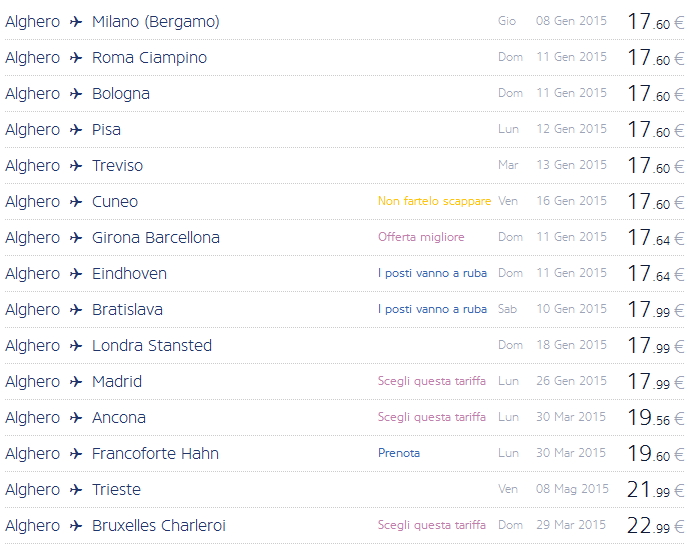Image resolution: width=688 pixels, height=550 pixels.
Task: Click 'Offerta migliore' on the Girona row
Action: 421,238
